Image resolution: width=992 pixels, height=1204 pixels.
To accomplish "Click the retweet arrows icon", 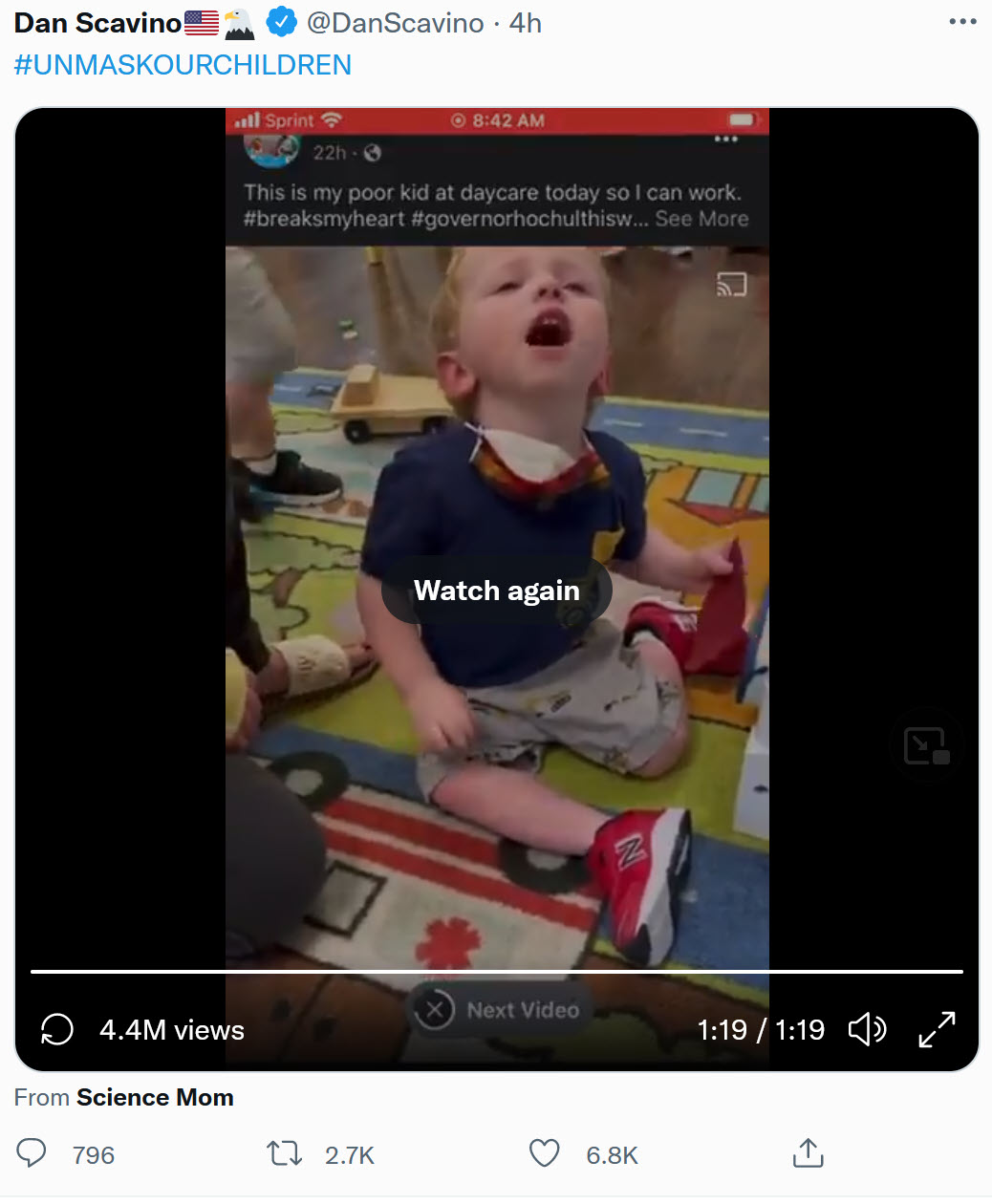I will 284,1153.
